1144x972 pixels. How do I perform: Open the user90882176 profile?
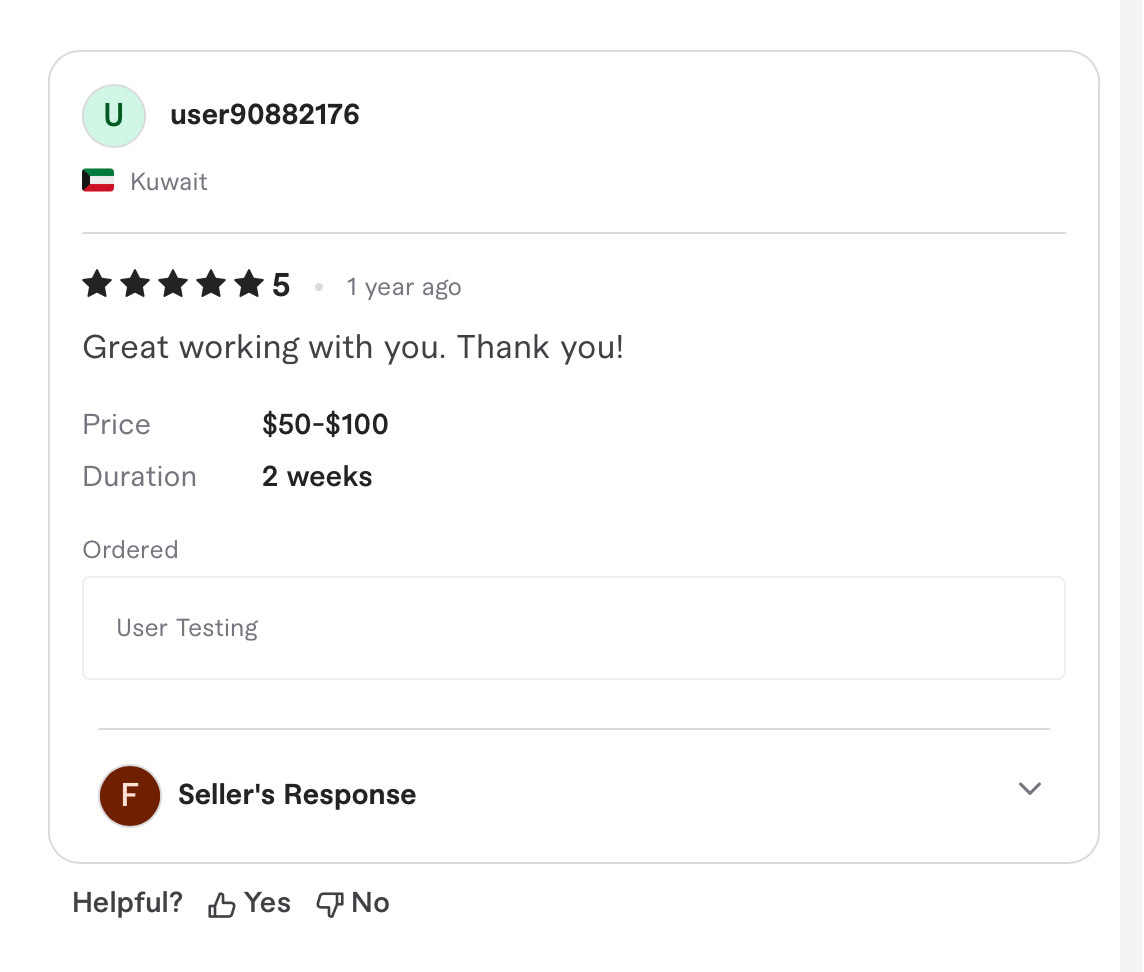point(264,114)
